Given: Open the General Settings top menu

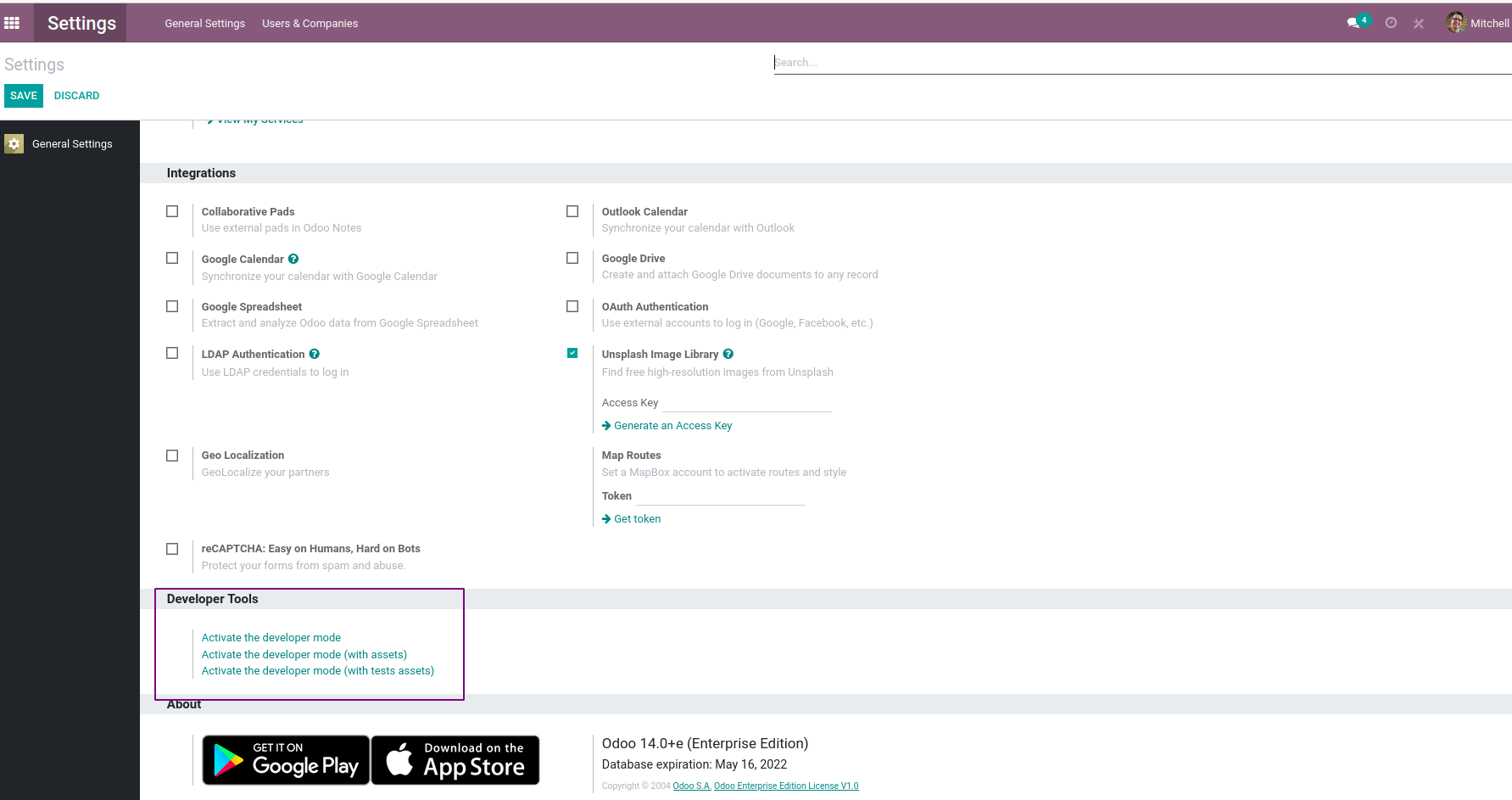Looking at the screenshot, I should click(x=205, y=24).
